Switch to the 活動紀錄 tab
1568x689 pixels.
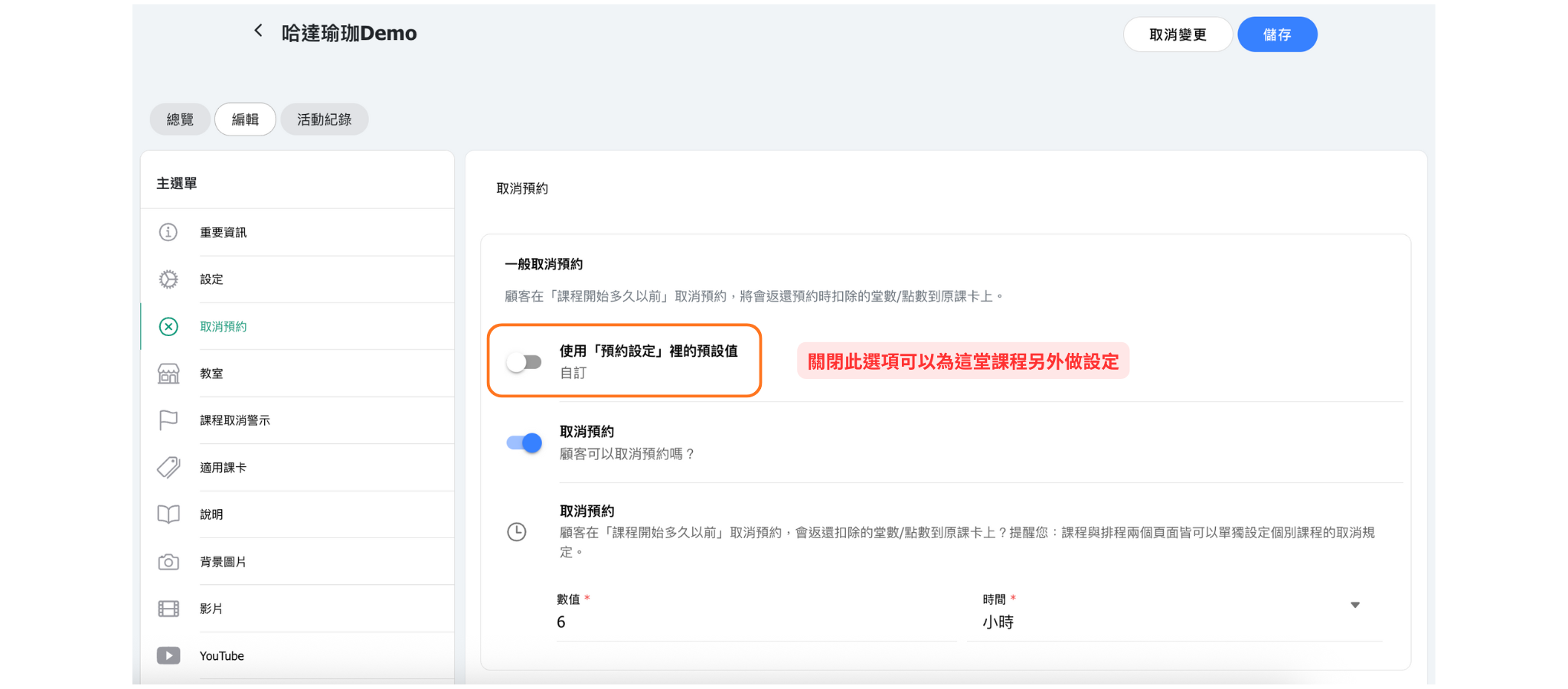(324, 119)
